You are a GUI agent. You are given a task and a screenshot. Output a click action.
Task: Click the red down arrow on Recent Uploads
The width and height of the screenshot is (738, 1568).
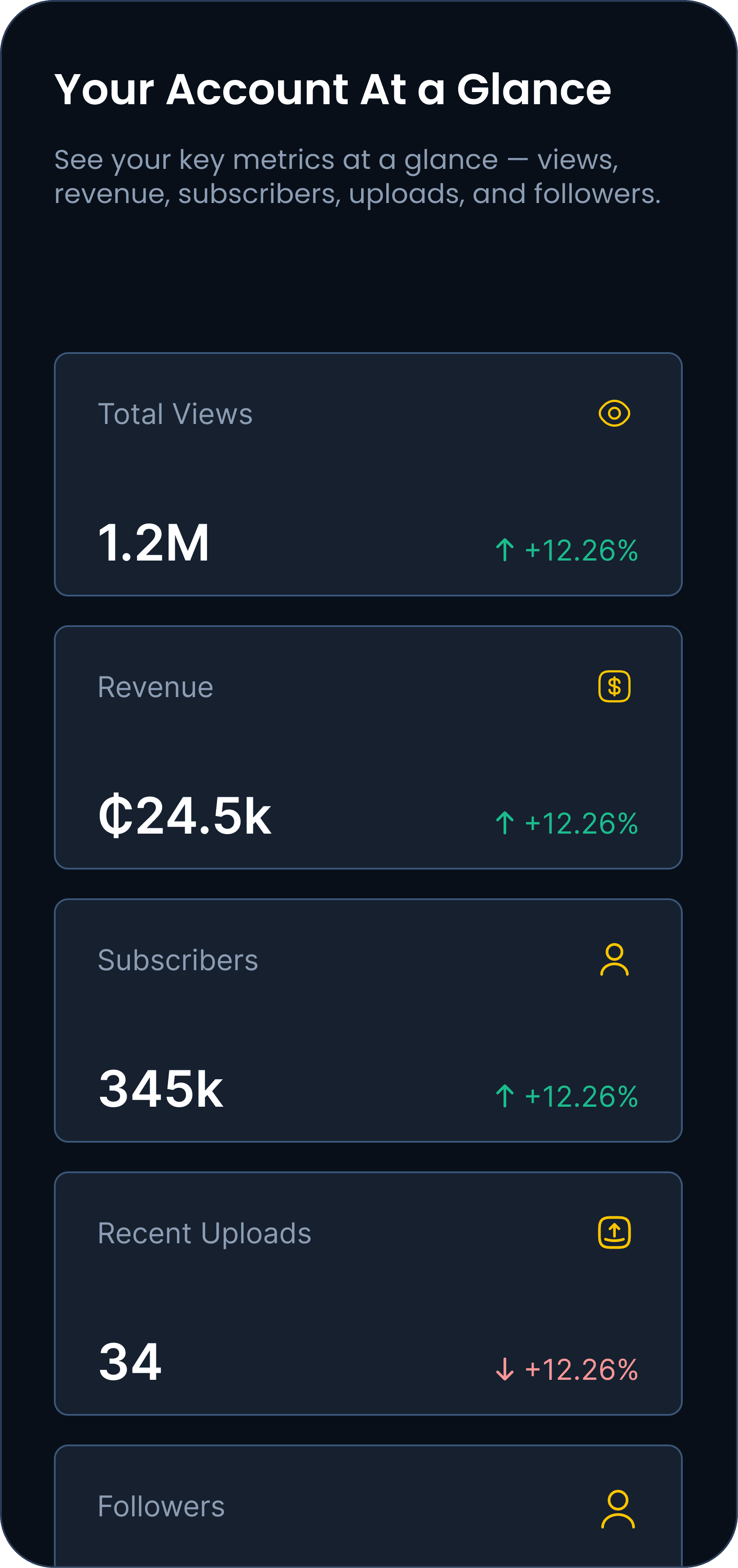(x=505, y=1369)
